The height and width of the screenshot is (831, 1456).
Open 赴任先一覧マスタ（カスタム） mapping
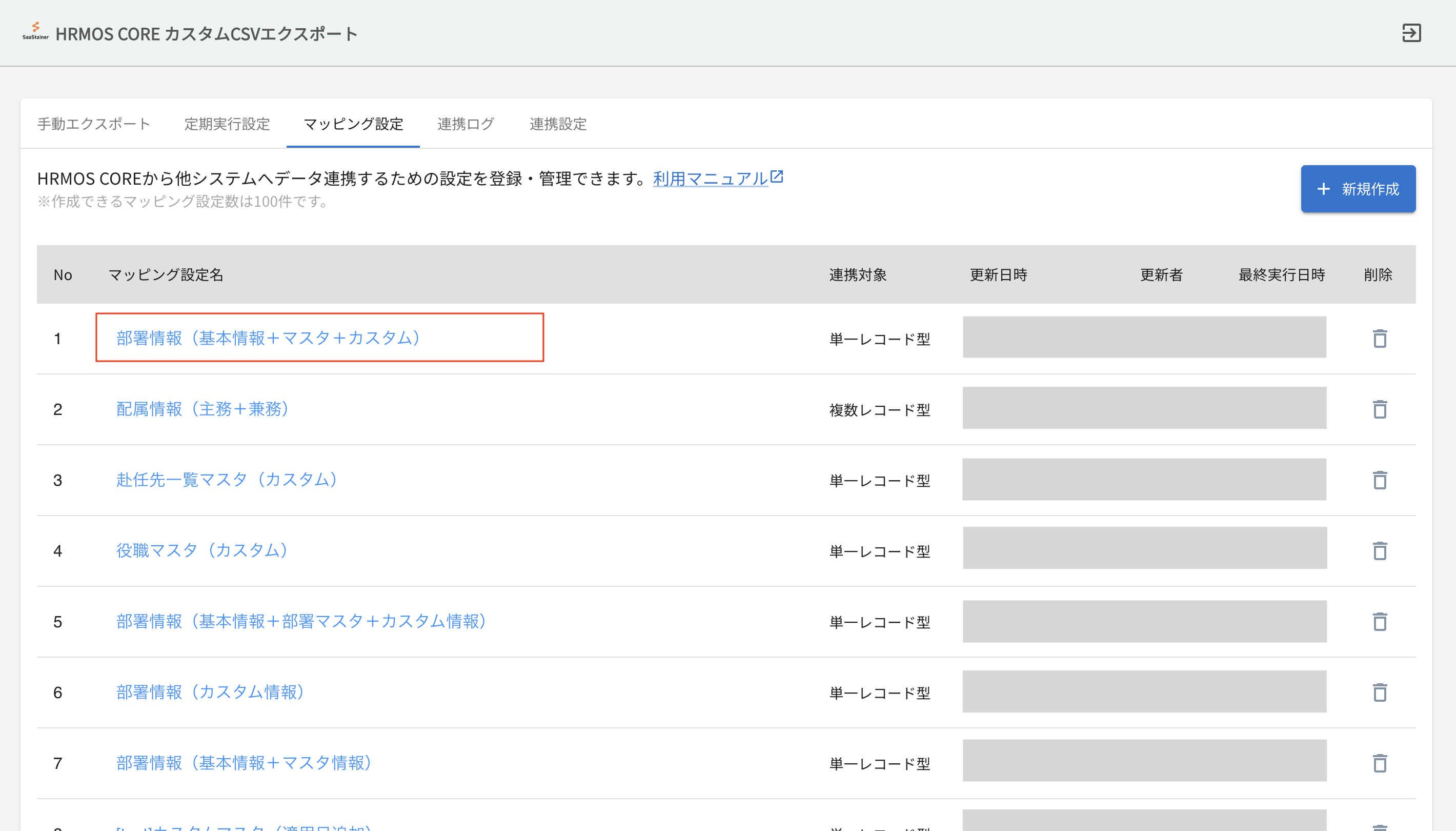pyautogui.click(x=227, y=480)
